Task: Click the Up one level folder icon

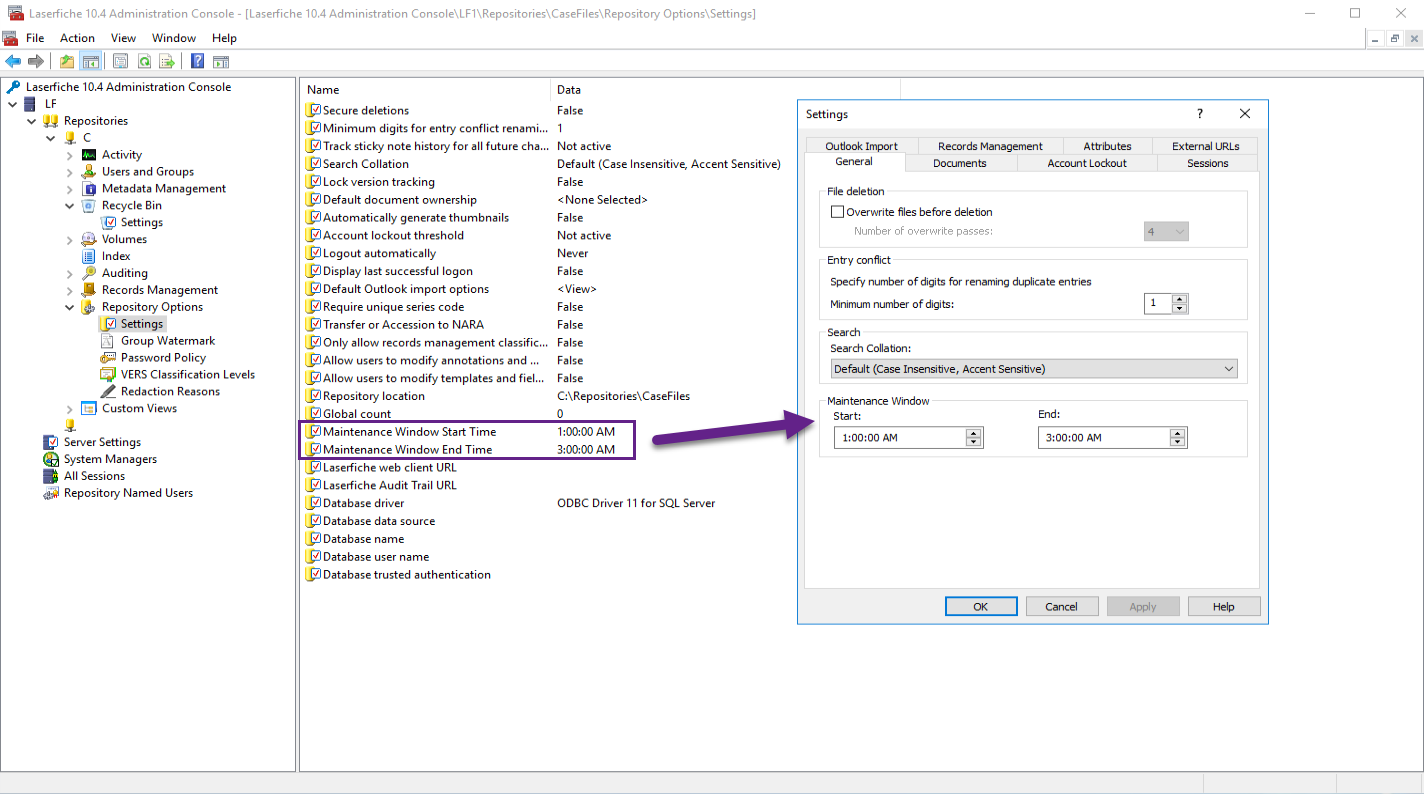Action: (67, 62)
